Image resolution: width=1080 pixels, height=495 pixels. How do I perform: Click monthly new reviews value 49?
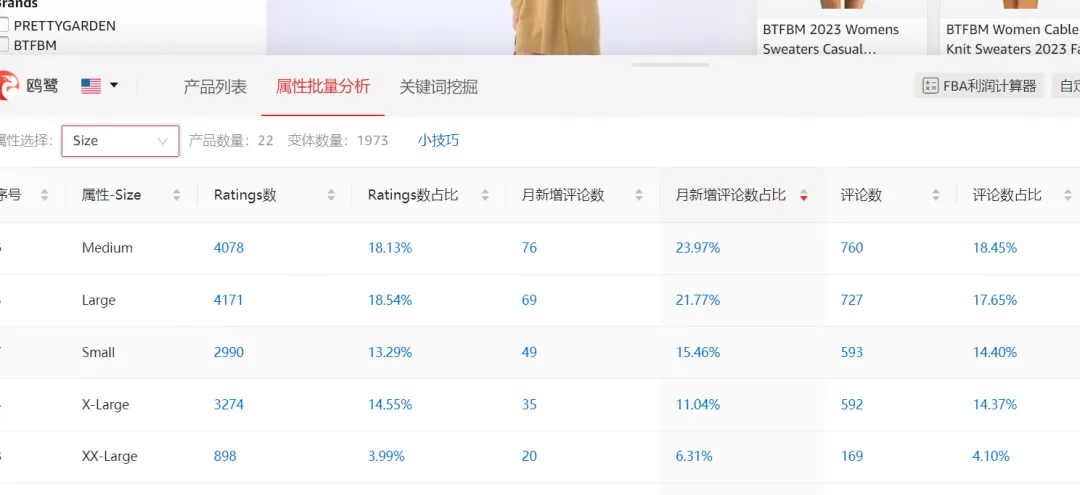[x=529, y=352]
